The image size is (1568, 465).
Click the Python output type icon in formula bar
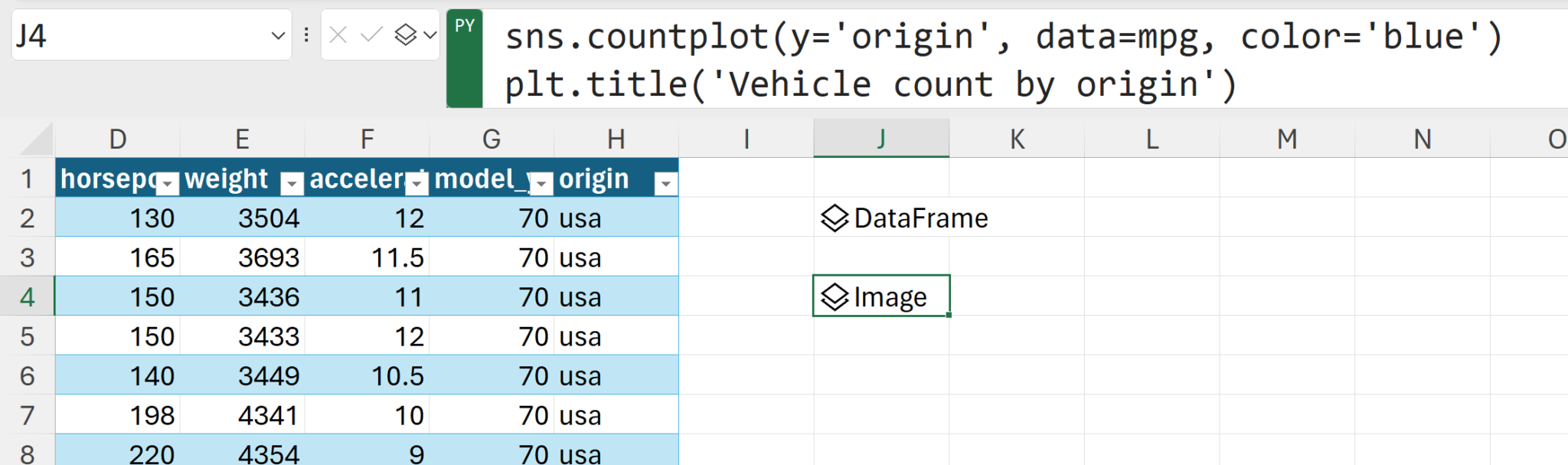click(x=405, y=34)
